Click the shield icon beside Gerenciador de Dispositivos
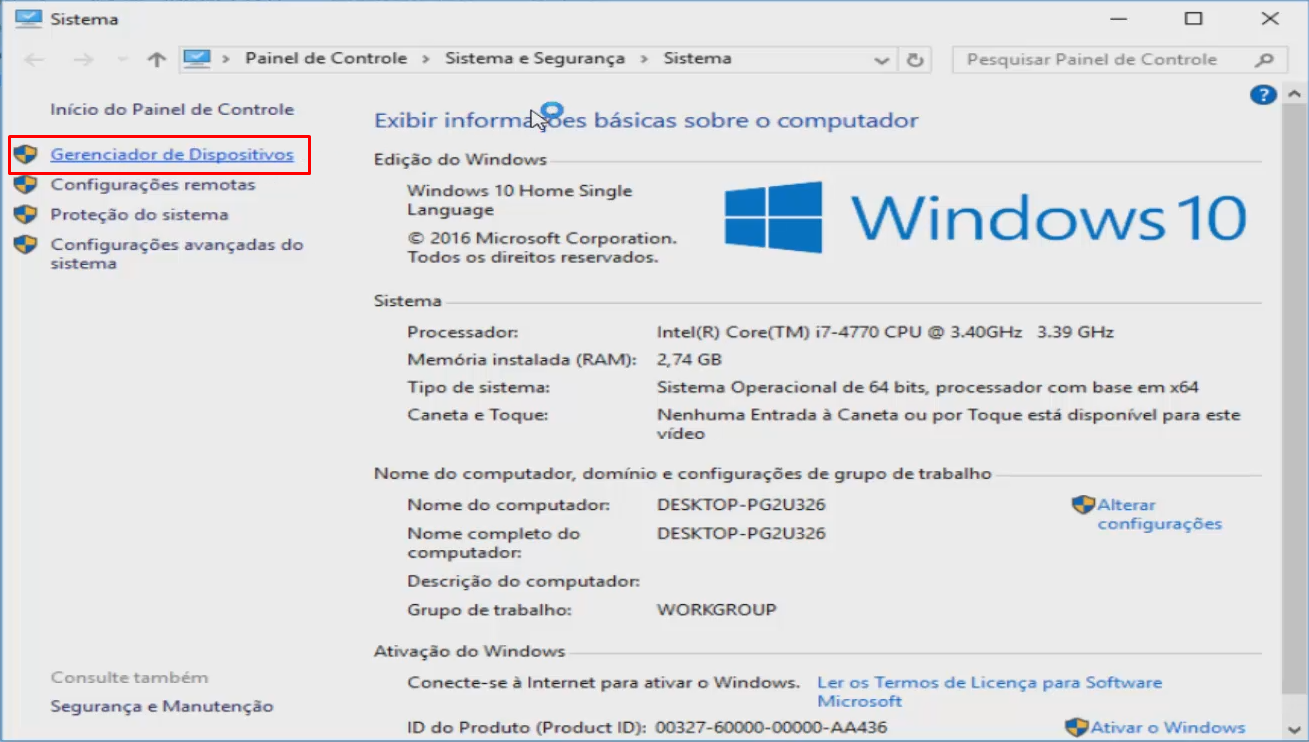1309x742 pixels. 26,155
